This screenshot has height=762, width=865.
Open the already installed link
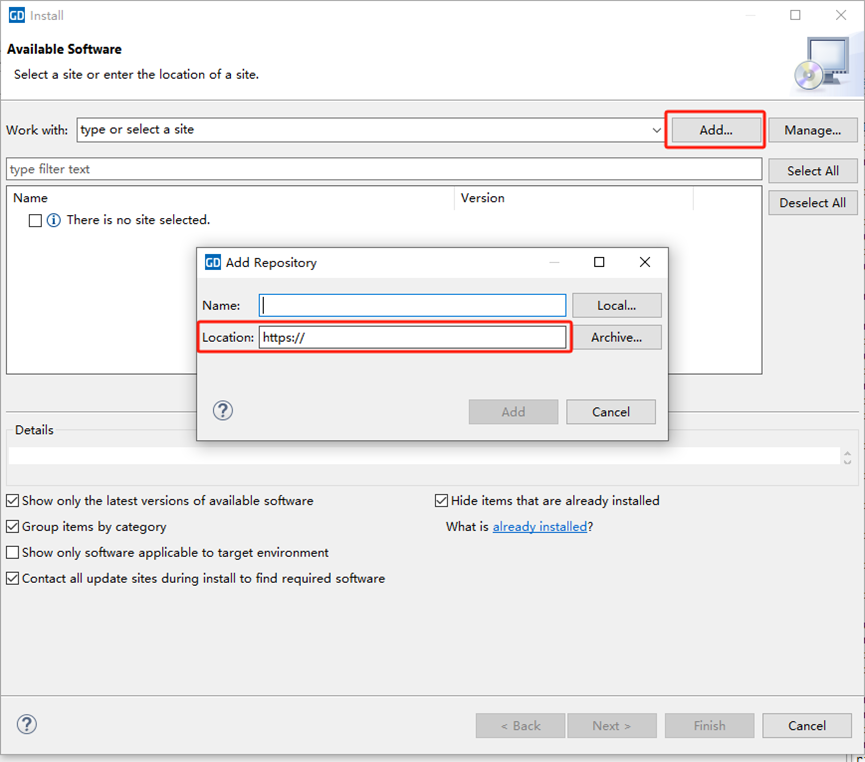click(x=539, y=527)
